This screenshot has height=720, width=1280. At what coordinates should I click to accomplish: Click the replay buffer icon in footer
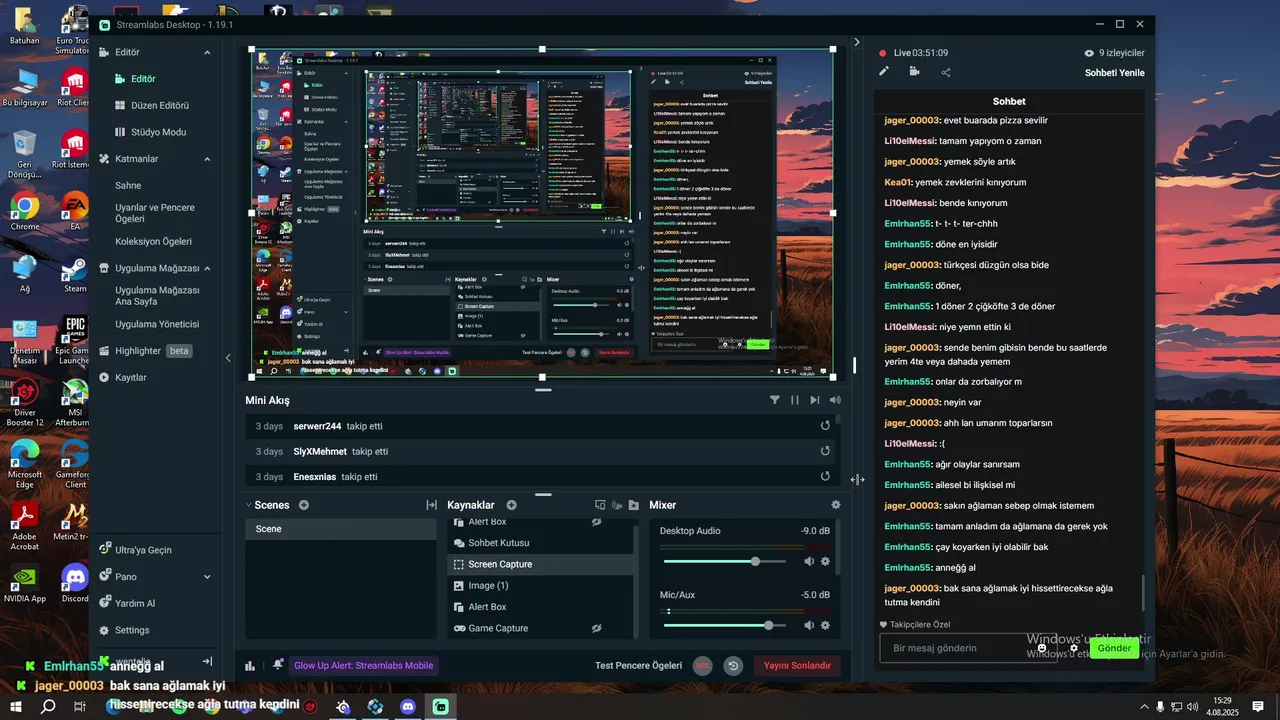[733, 666]
